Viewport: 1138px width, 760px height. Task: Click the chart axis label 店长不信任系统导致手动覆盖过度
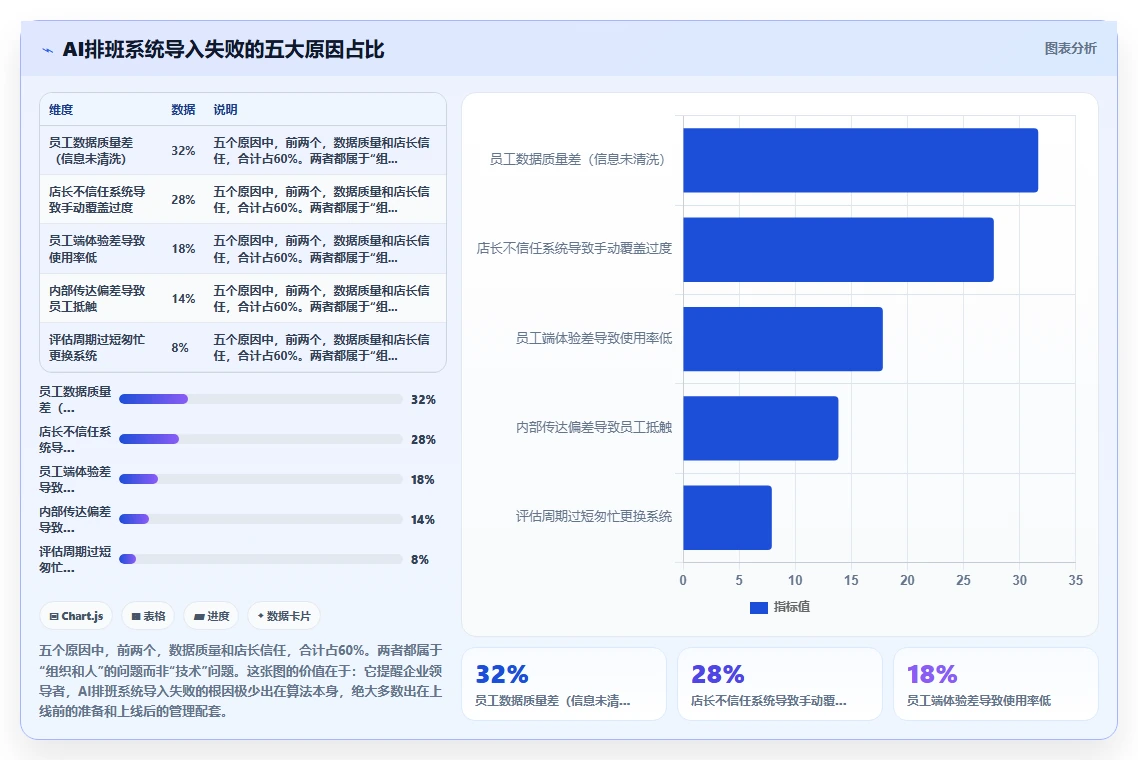pyautogui.click(x=574, y=248)
